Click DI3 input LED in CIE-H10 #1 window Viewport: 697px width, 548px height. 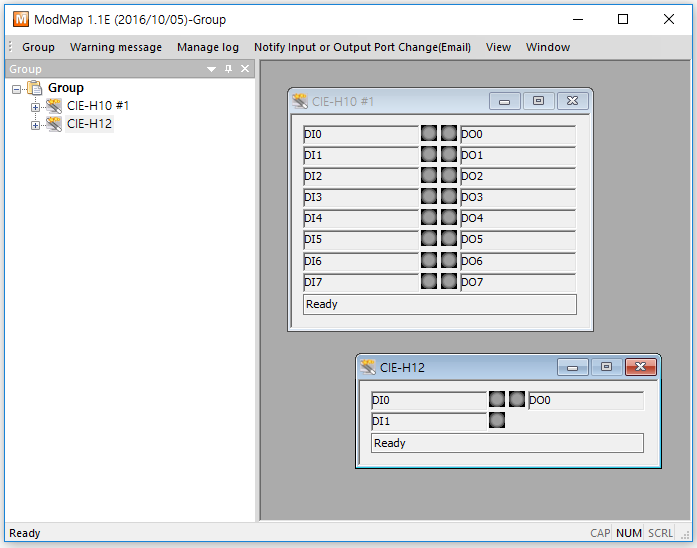[x=429, y=196]
